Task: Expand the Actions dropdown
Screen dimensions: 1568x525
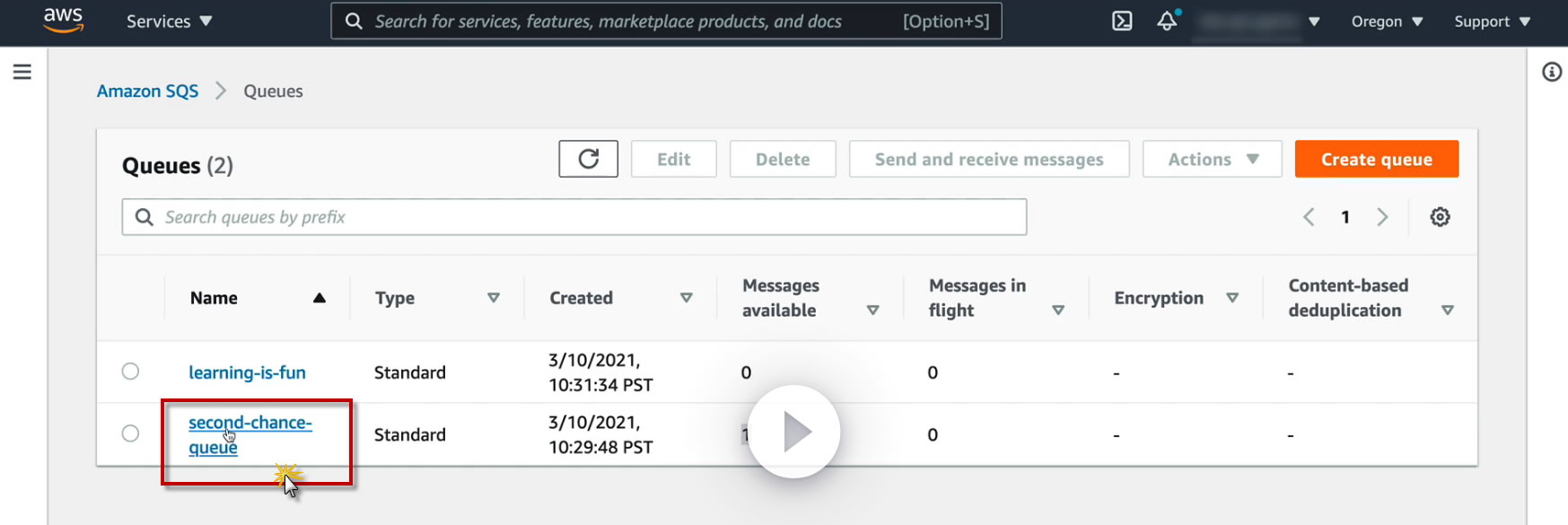Action: [x=1212, y=159]
